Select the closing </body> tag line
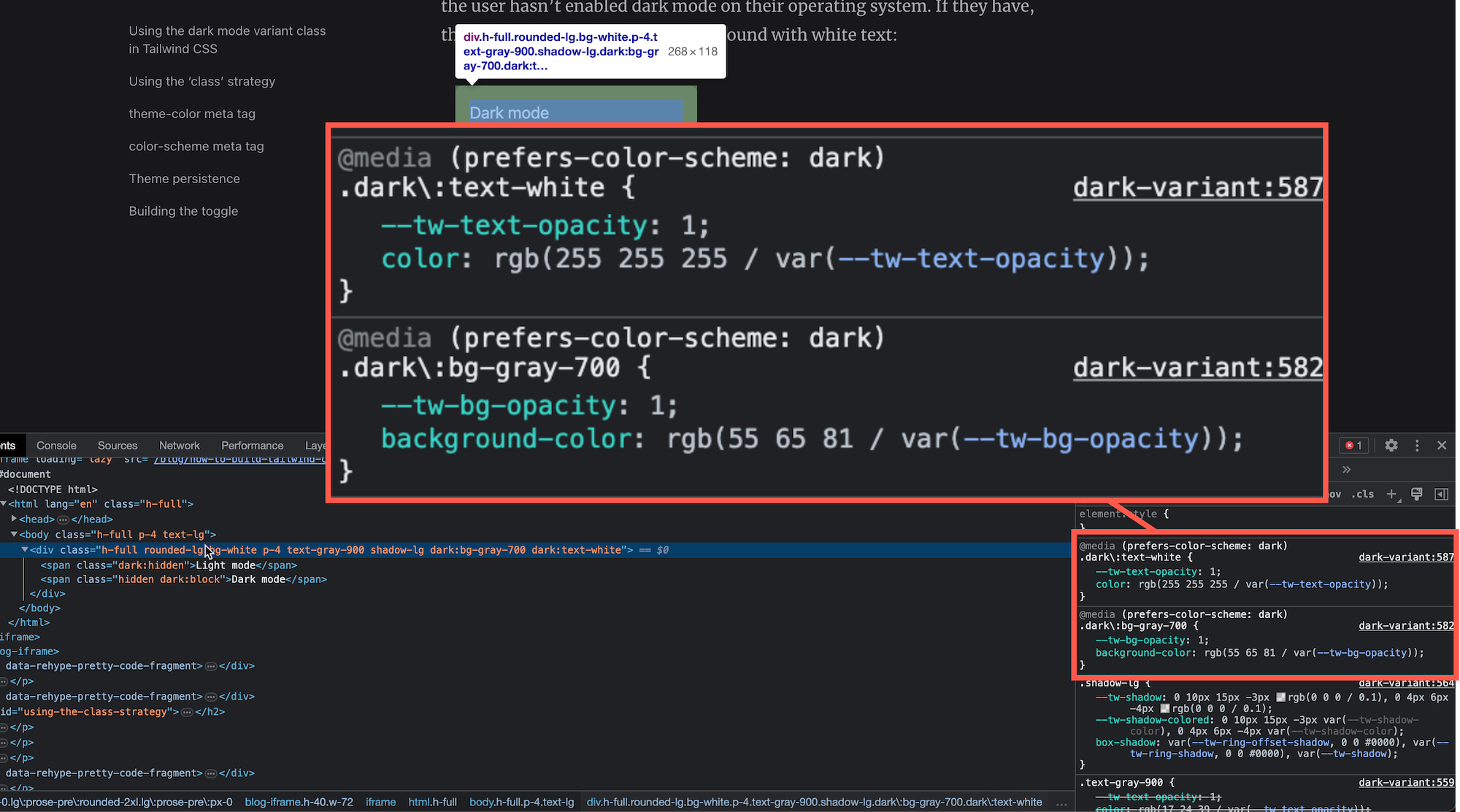The image size is (1460, 812). coord(39,608)
